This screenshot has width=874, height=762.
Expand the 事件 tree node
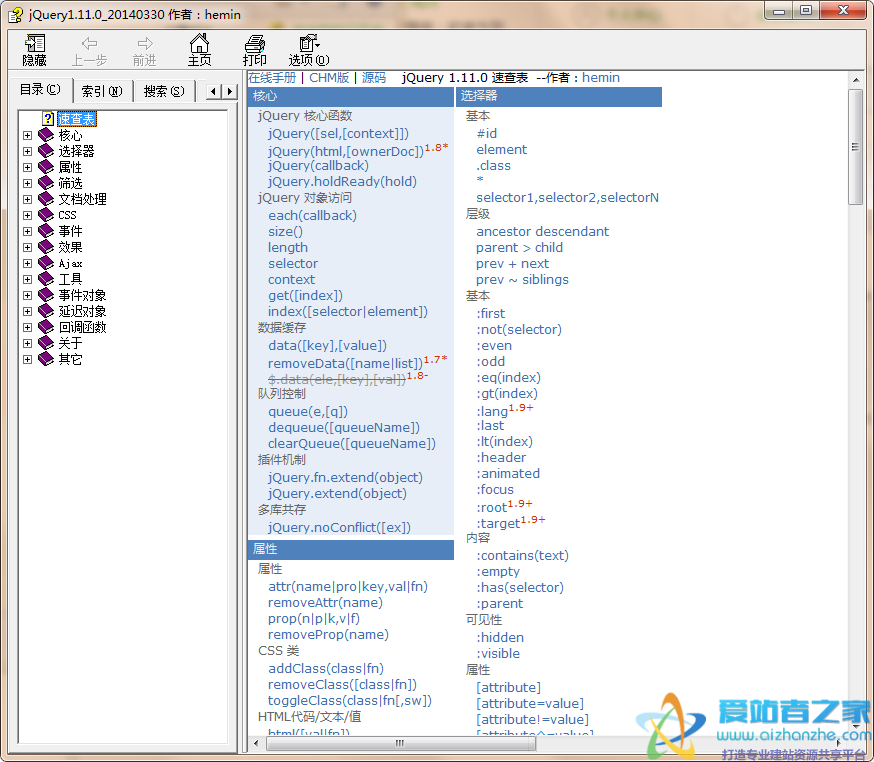tap(27, 231)
